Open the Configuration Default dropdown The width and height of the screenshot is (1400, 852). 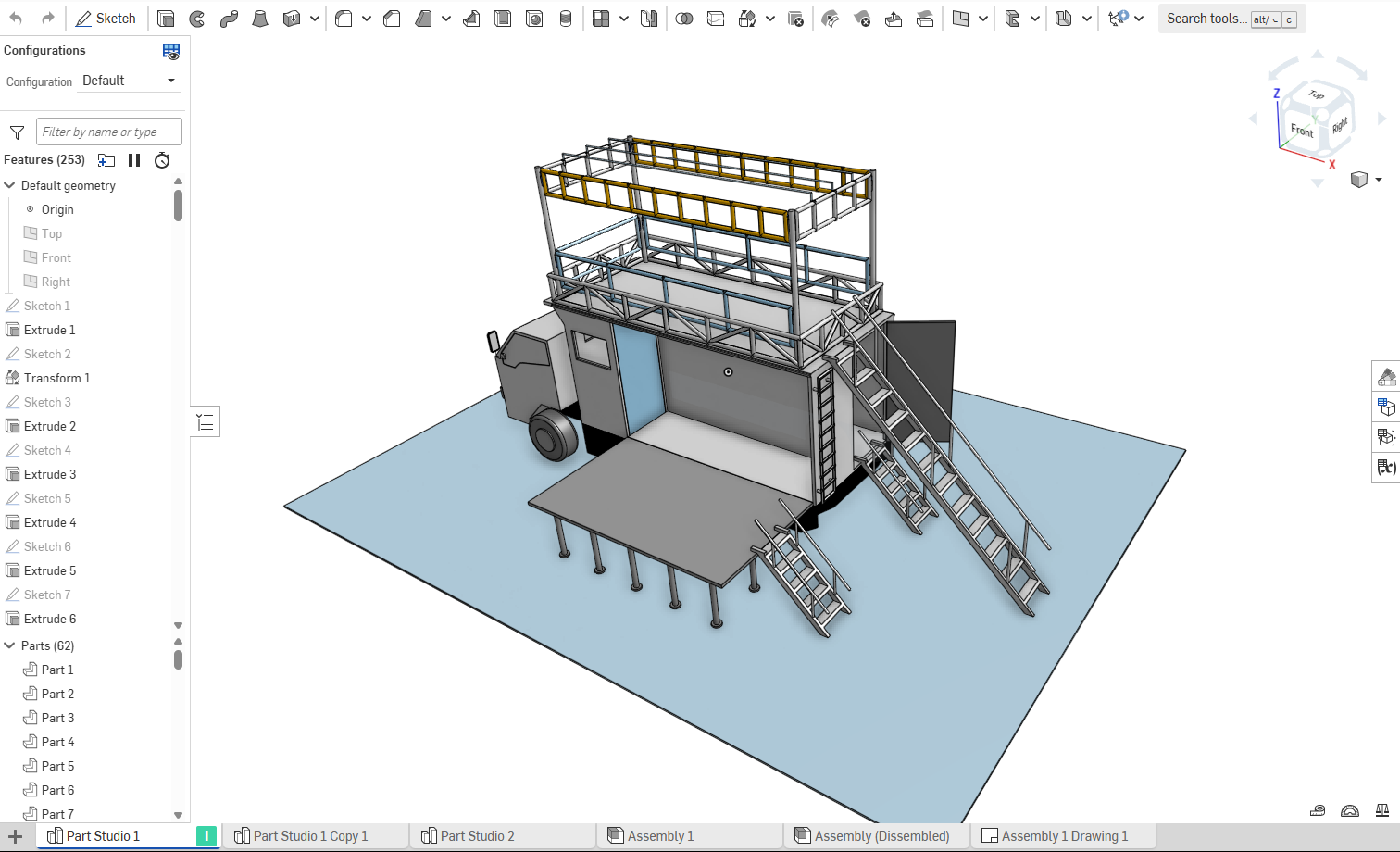(x=129, y=81)
